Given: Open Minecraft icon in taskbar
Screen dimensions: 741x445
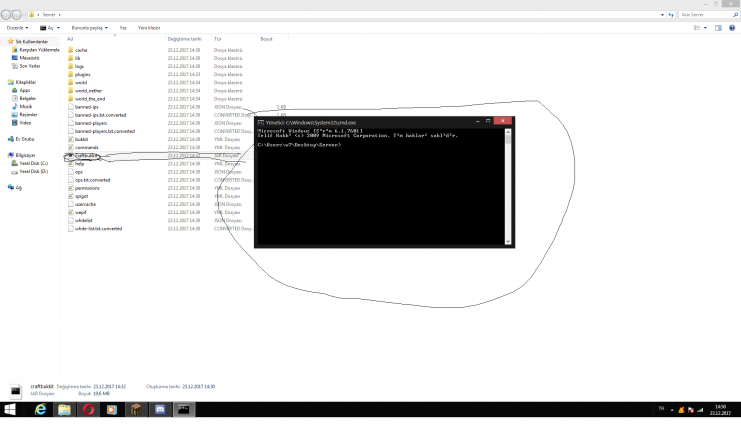Looking at the screenshot, I should [136, 410].
